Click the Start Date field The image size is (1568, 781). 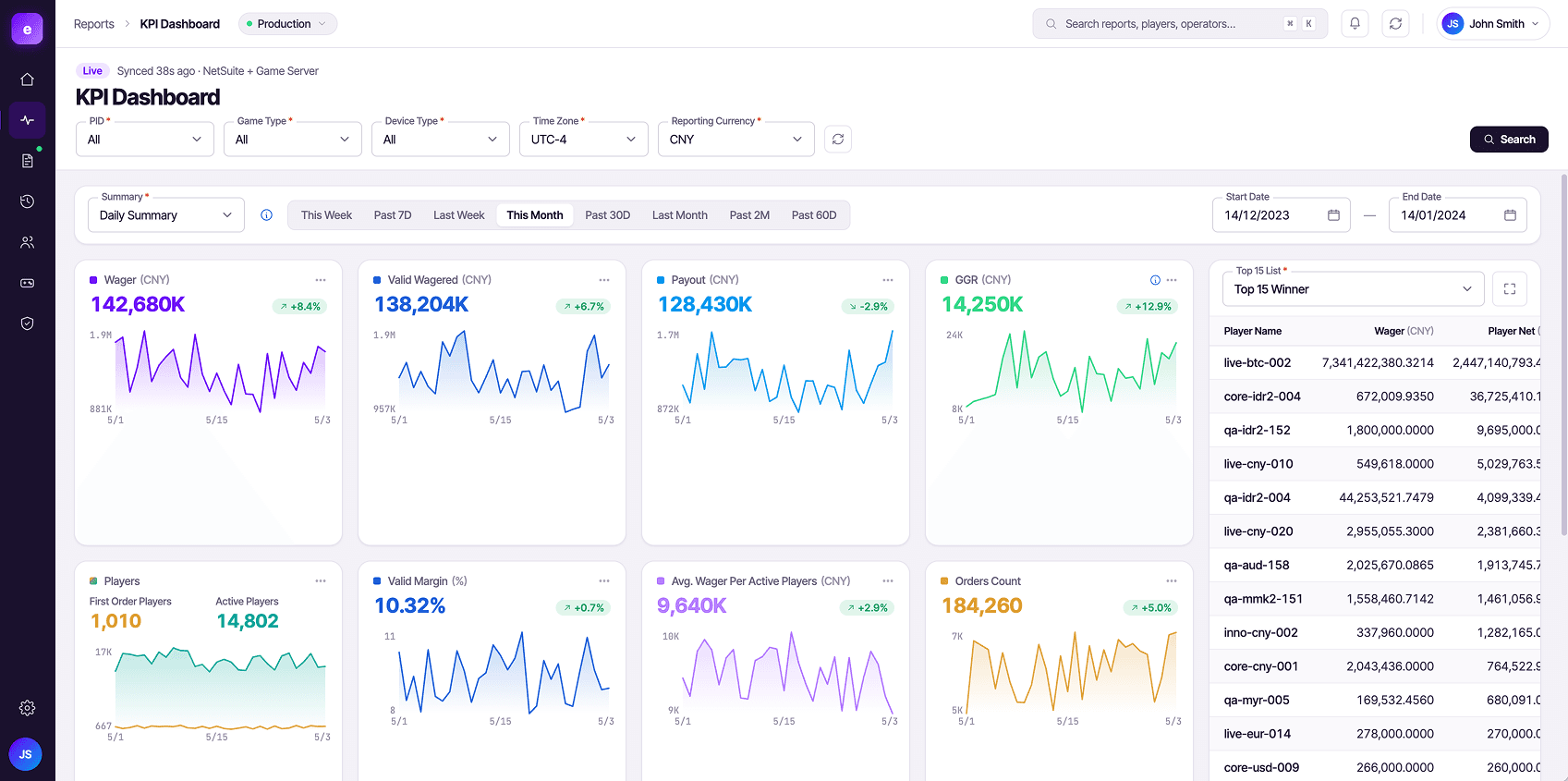pos(1282,215)
